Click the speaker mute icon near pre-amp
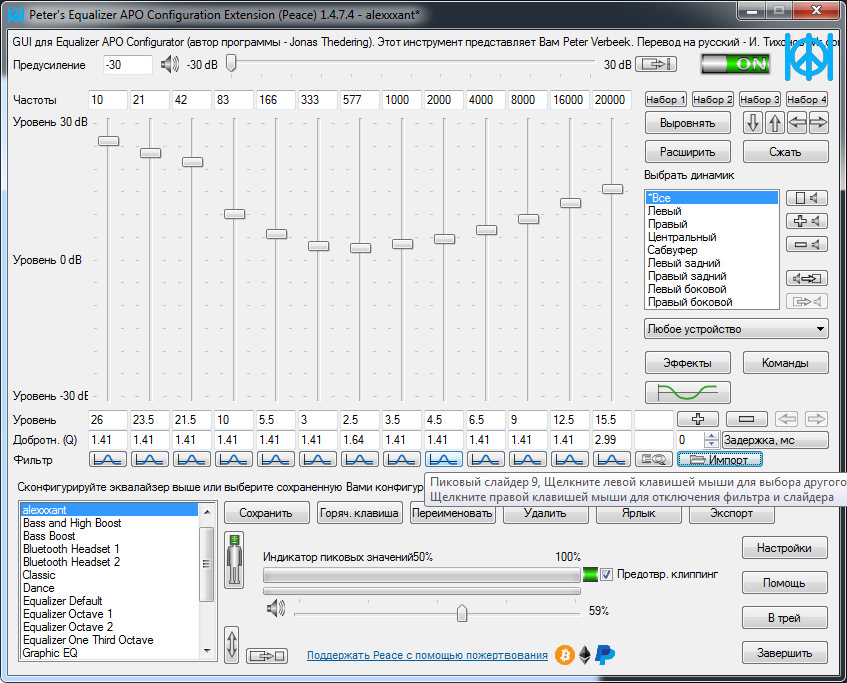The height and width of the screenshot is (683, 847). pyautogui.click(x=169, y=65)
